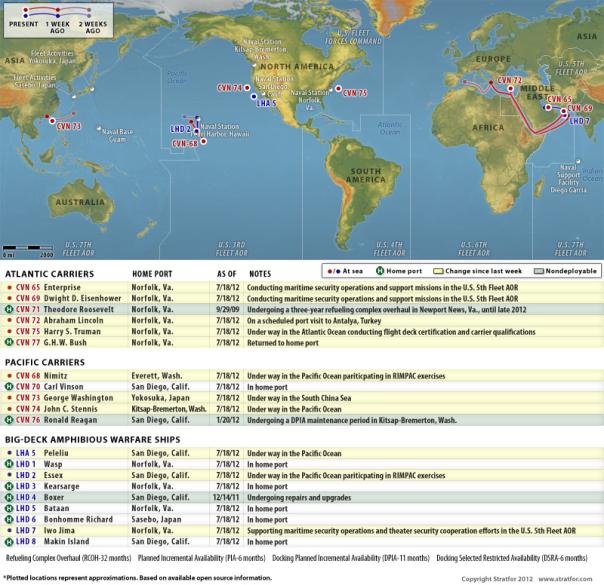Click the CVN 69 map label

pyautogui.click(x=580, y=108)
